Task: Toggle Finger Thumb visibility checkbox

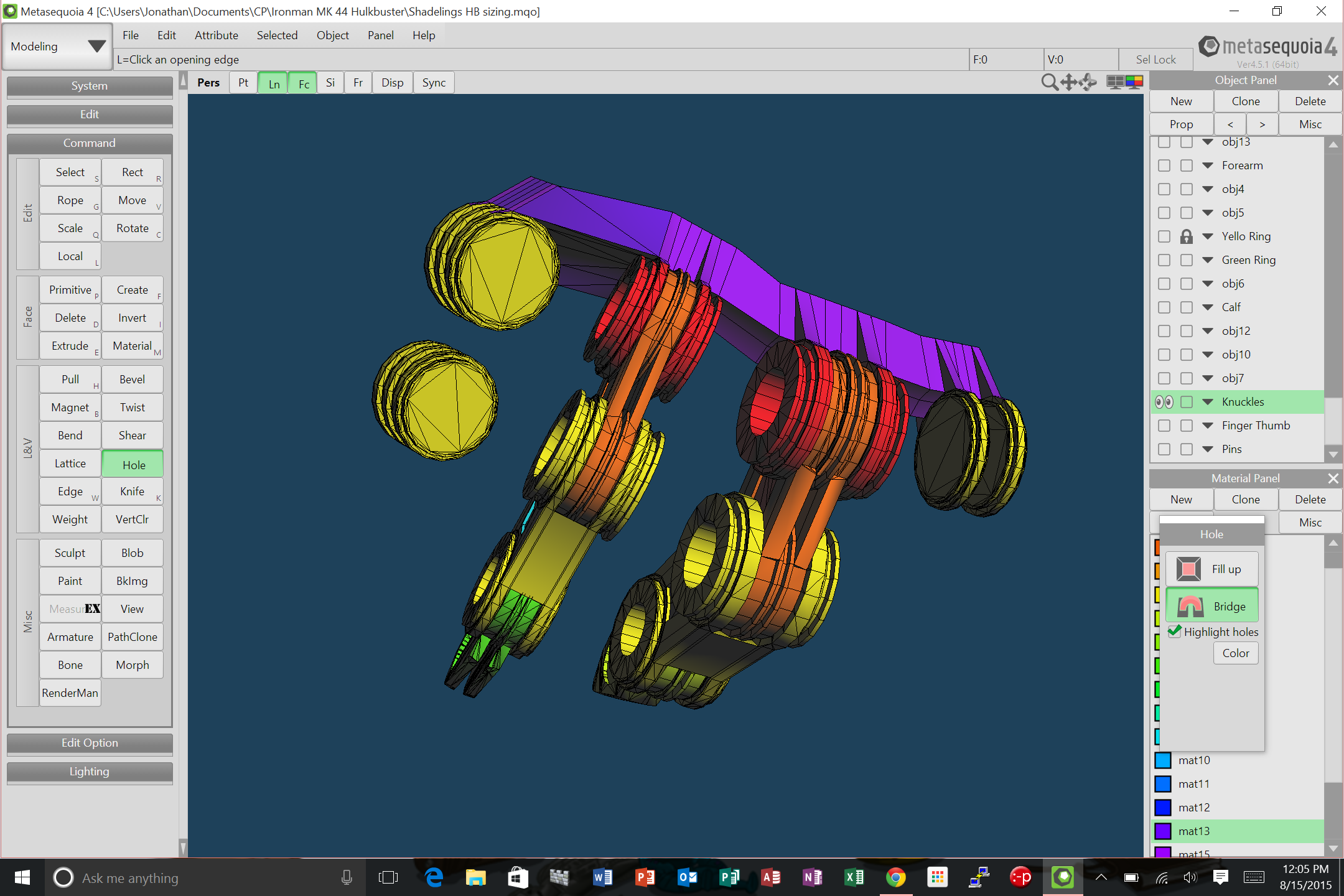Action: (x=1164, y=426)
